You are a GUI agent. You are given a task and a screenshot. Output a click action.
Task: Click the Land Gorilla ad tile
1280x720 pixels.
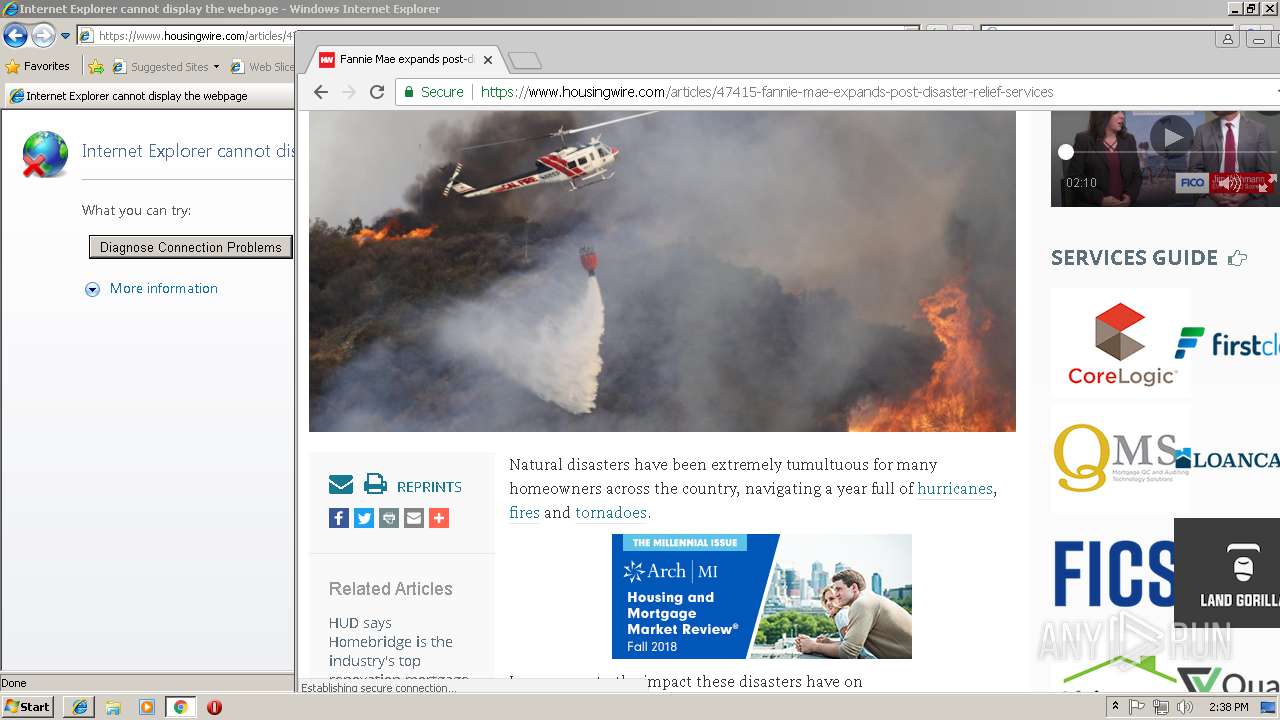click(1228, 573)
